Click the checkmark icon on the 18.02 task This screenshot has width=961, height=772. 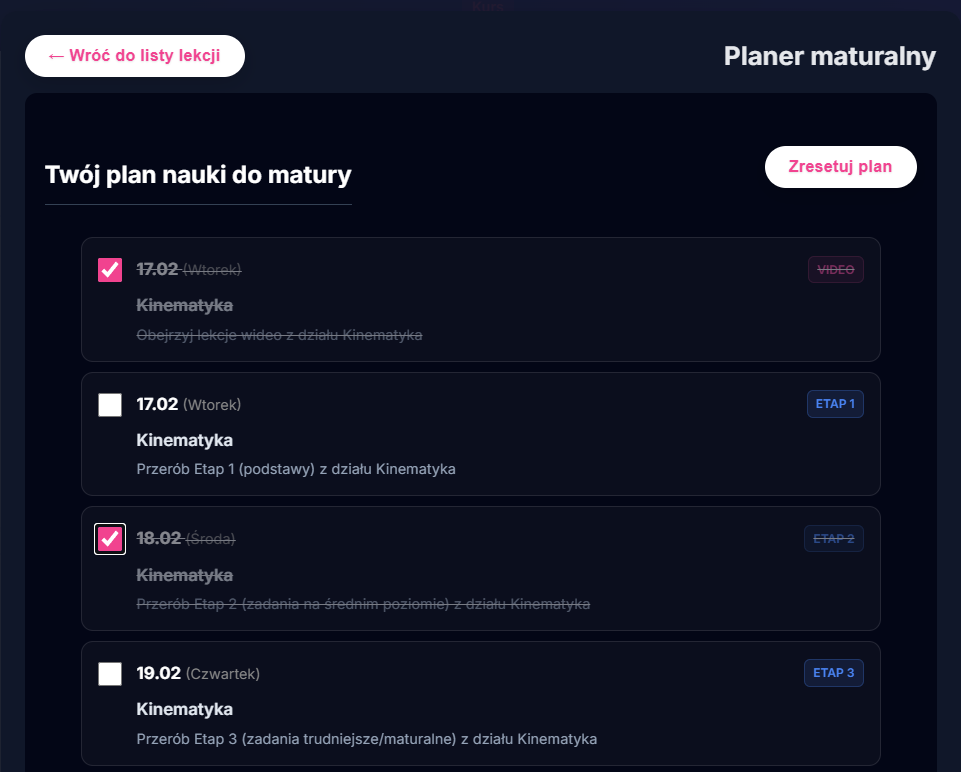109,538
